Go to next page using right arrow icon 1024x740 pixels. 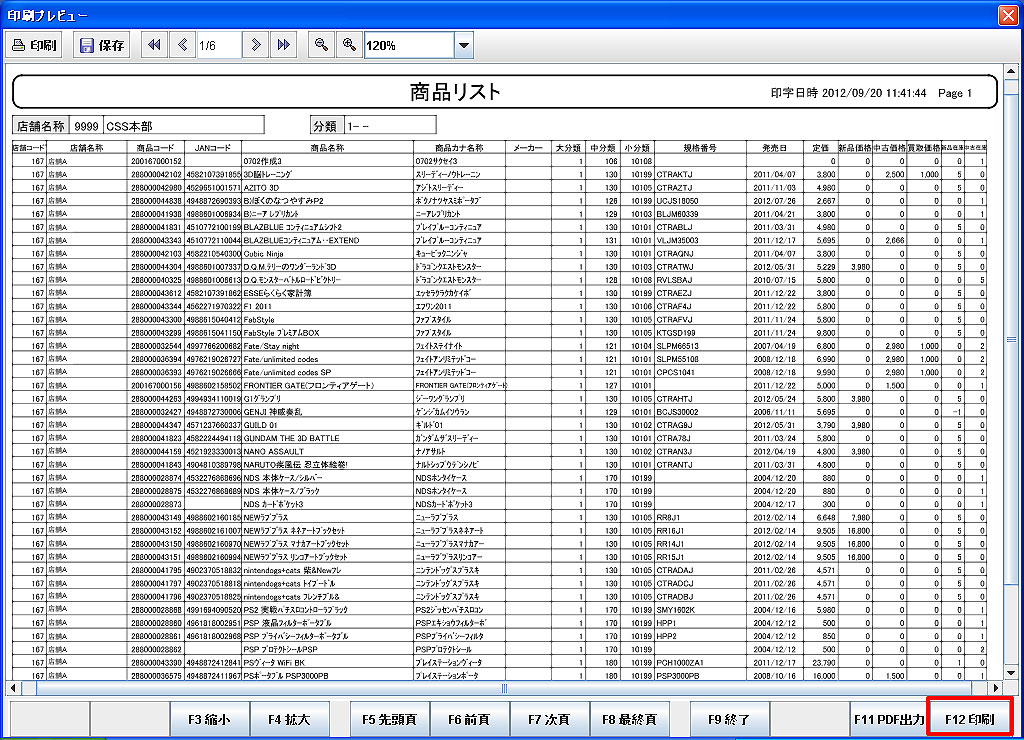coord(257,45)
